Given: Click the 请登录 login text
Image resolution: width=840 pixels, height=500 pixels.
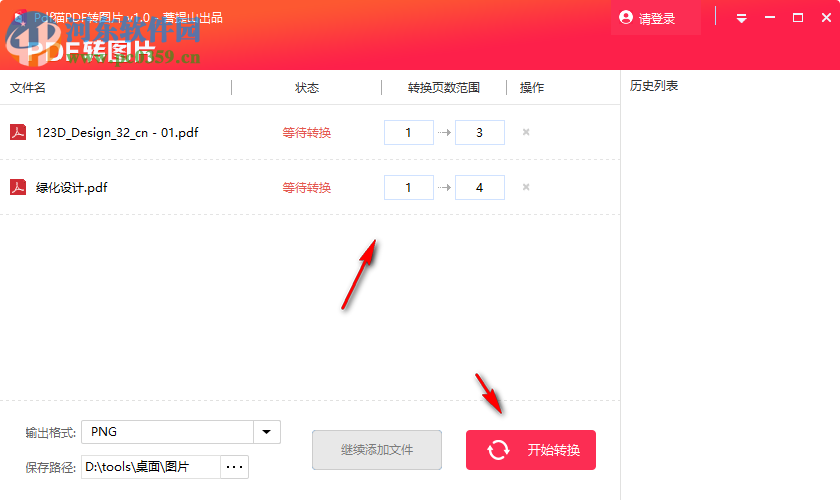Looking at the screenshot, I should pos(657,19).
